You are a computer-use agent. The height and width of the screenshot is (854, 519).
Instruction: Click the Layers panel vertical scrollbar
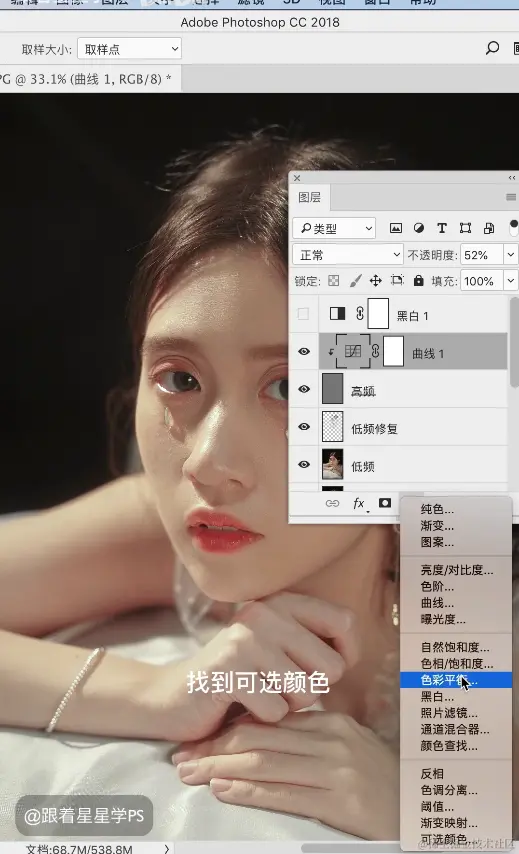[514, 342]
